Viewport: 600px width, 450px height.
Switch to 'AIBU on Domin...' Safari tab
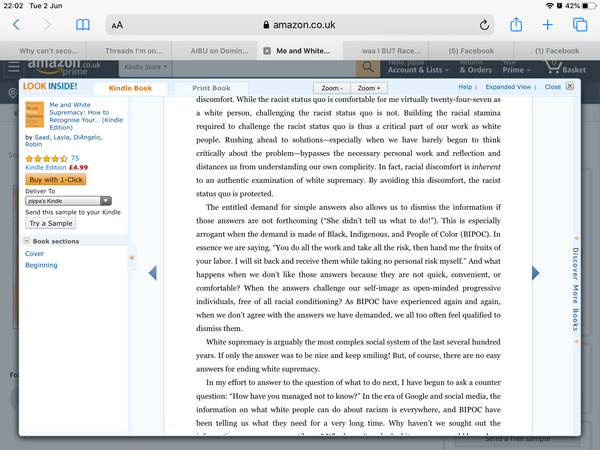pyautogui.click(x=215, y=51)
